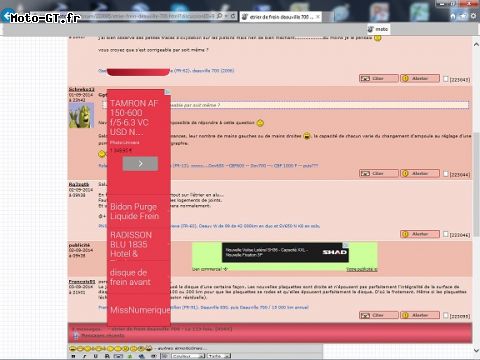
Task: Tick the checkbox for post 223043
Action: tap(446, 79)
